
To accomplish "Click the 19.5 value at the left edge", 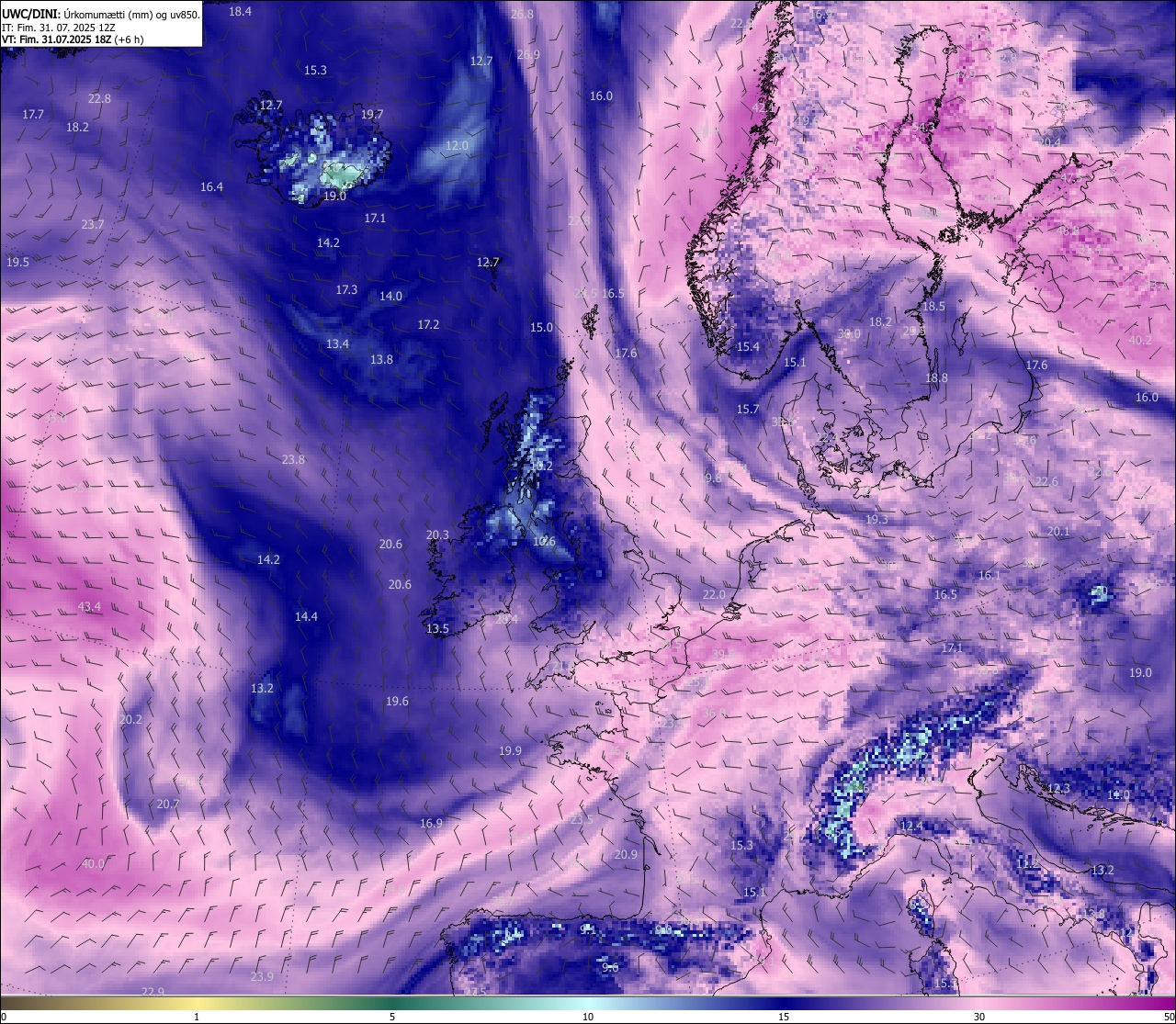I will click(17, 262).
